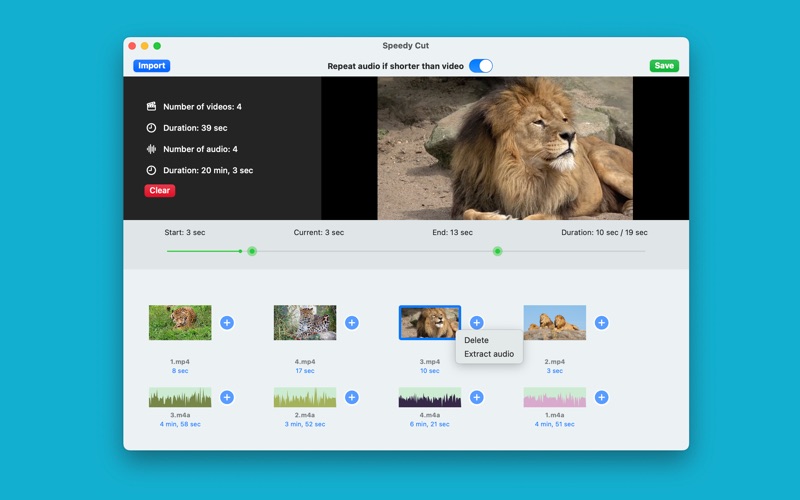Choose Delete from the context menu
This screenshot has height=500, width=800.
477,340
